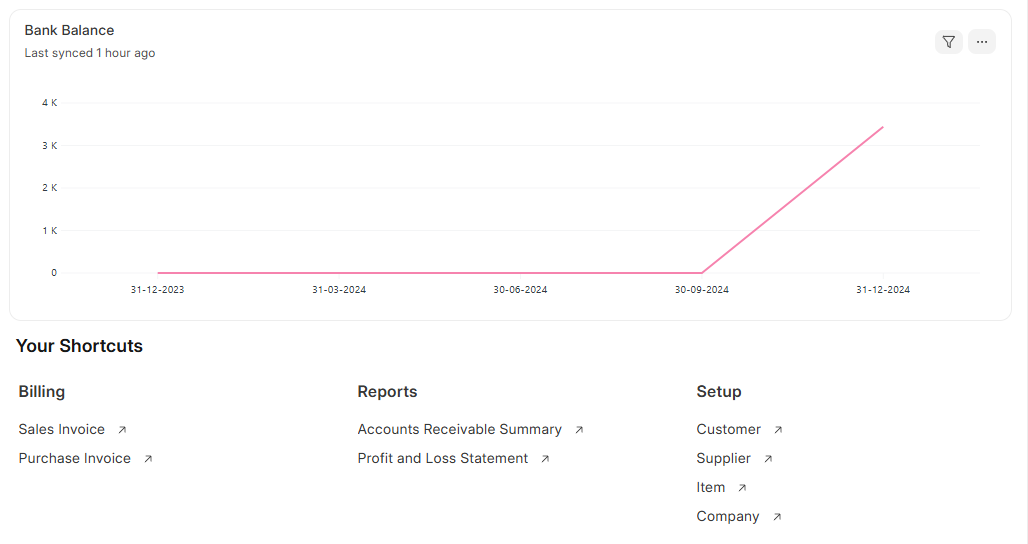Open the Bank Balance three-dot options menu
This screenshot has height=544, width=1028.
point(981,42)
